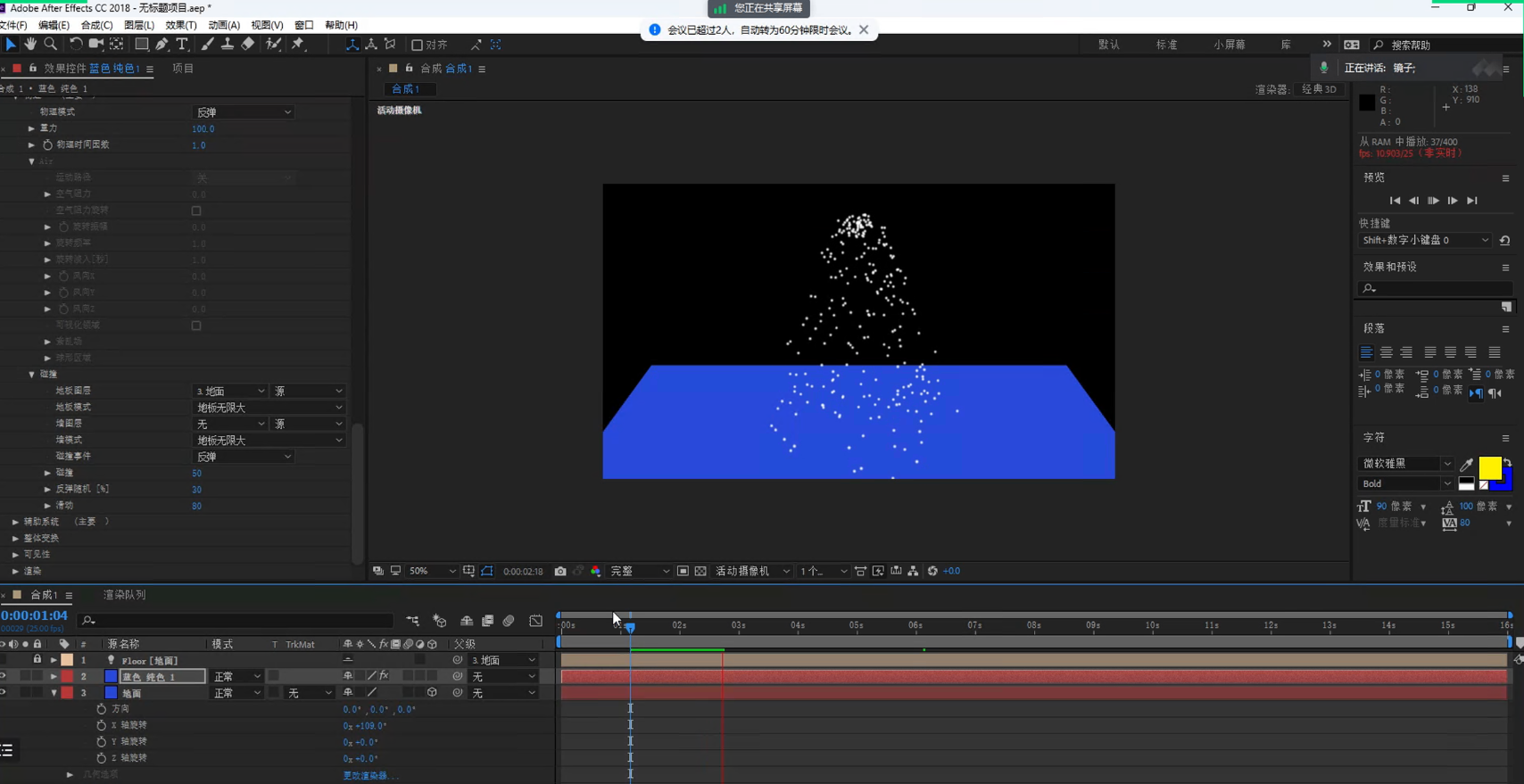Click the yellow fill color swatch
Screen dimensions: 1524x784
1489,467
